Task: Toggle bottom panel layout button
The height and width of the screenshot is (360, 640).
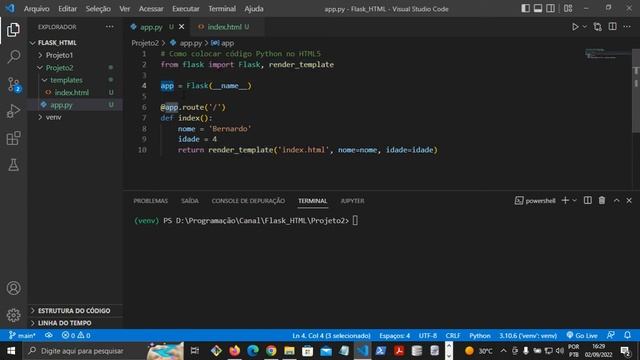Action: pos(538,9)
